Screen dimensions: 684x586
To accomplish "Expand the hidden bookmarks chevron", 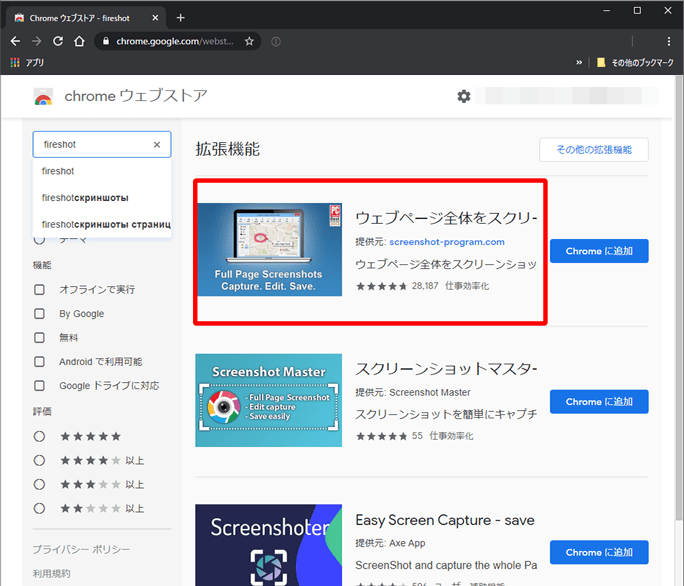I will tap(579, 63).
